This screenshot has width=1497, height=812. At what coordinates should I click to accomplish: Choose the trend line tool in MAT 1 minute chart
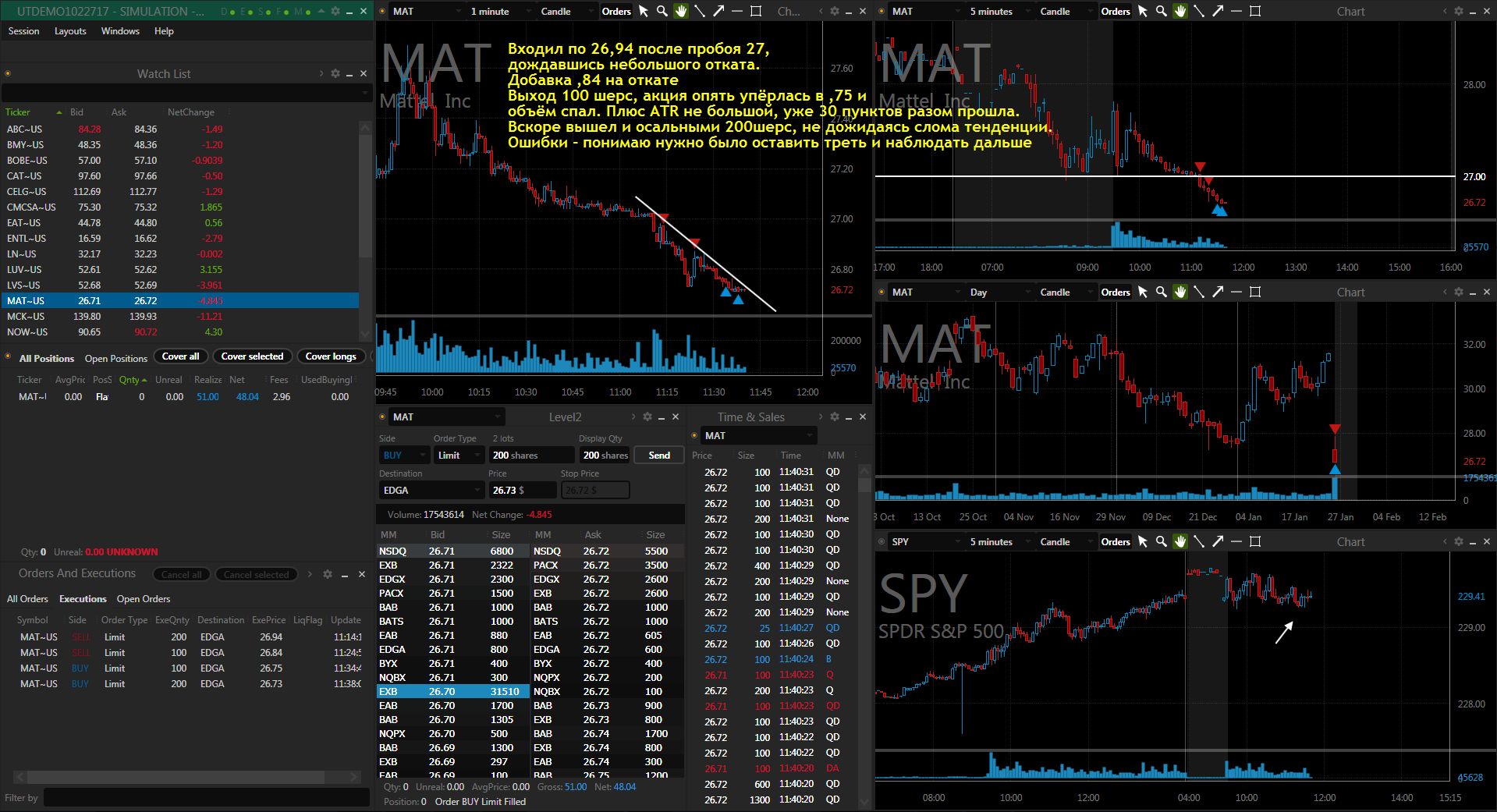click(700, 11)
